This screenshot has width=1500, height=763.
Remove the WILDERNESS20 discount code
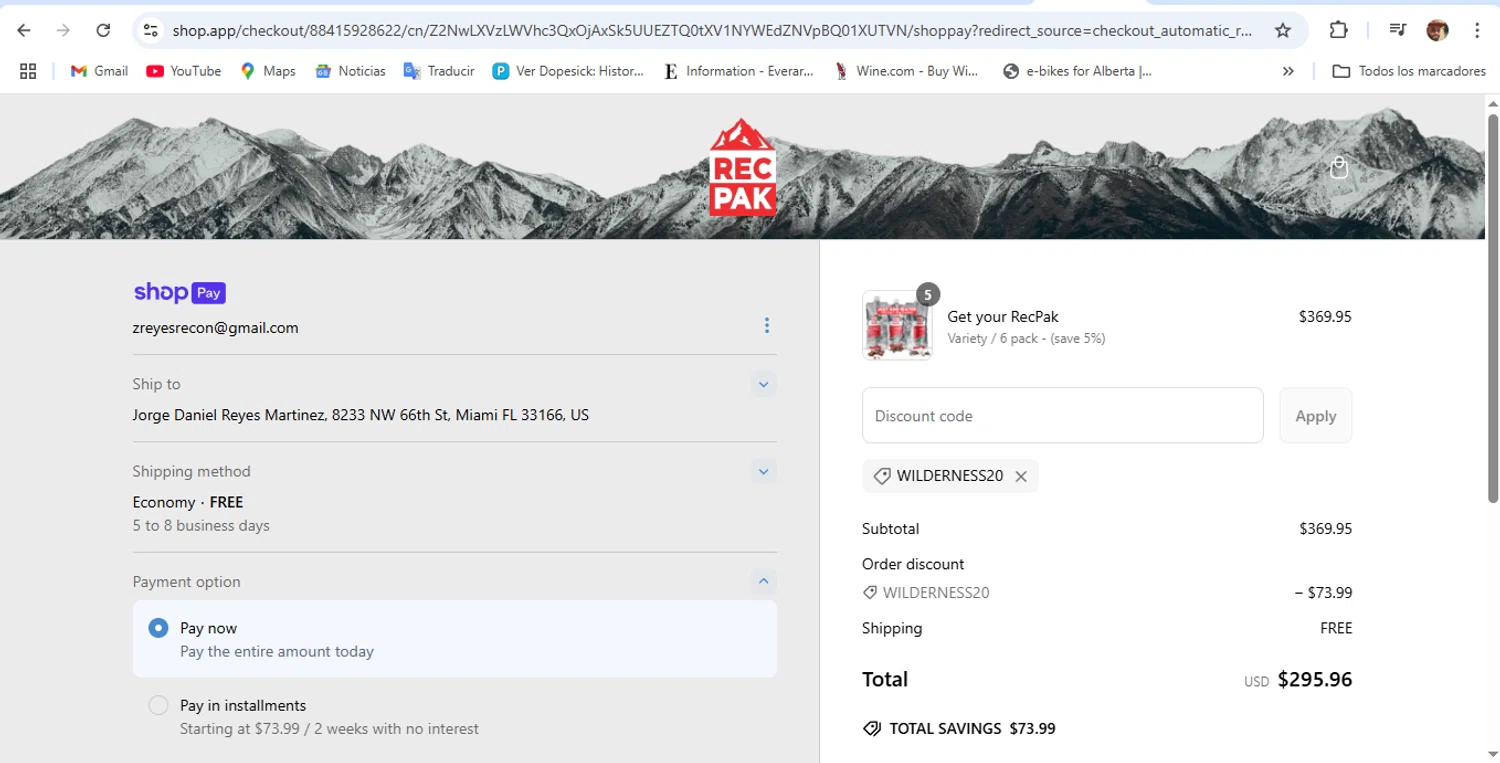pos(1021,476)
